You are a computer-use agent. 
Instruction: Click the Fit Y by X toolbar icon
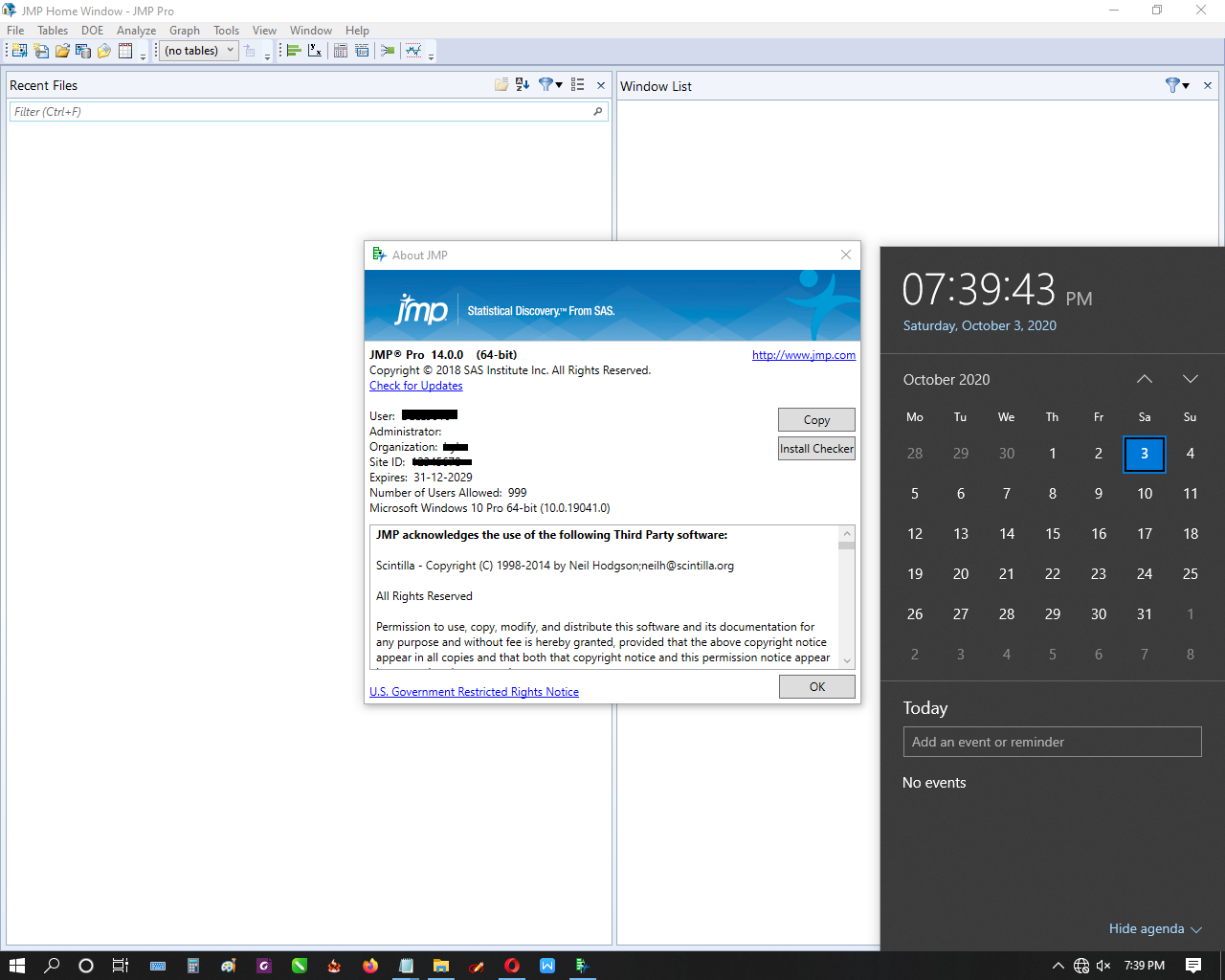(x=315, y=51)
